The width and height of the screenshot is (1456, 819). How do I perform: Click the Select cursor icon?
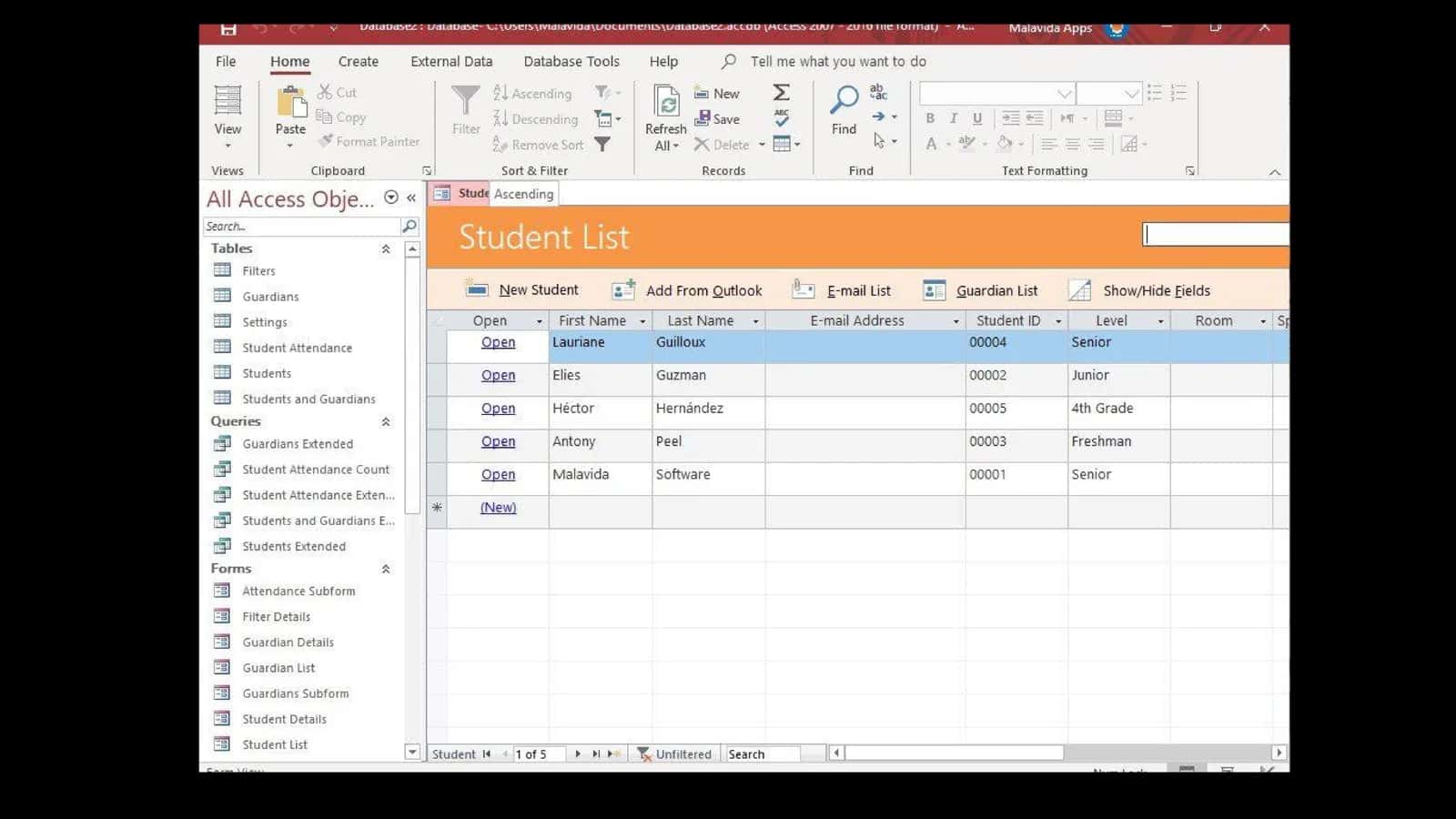click(x=879, y=141)
